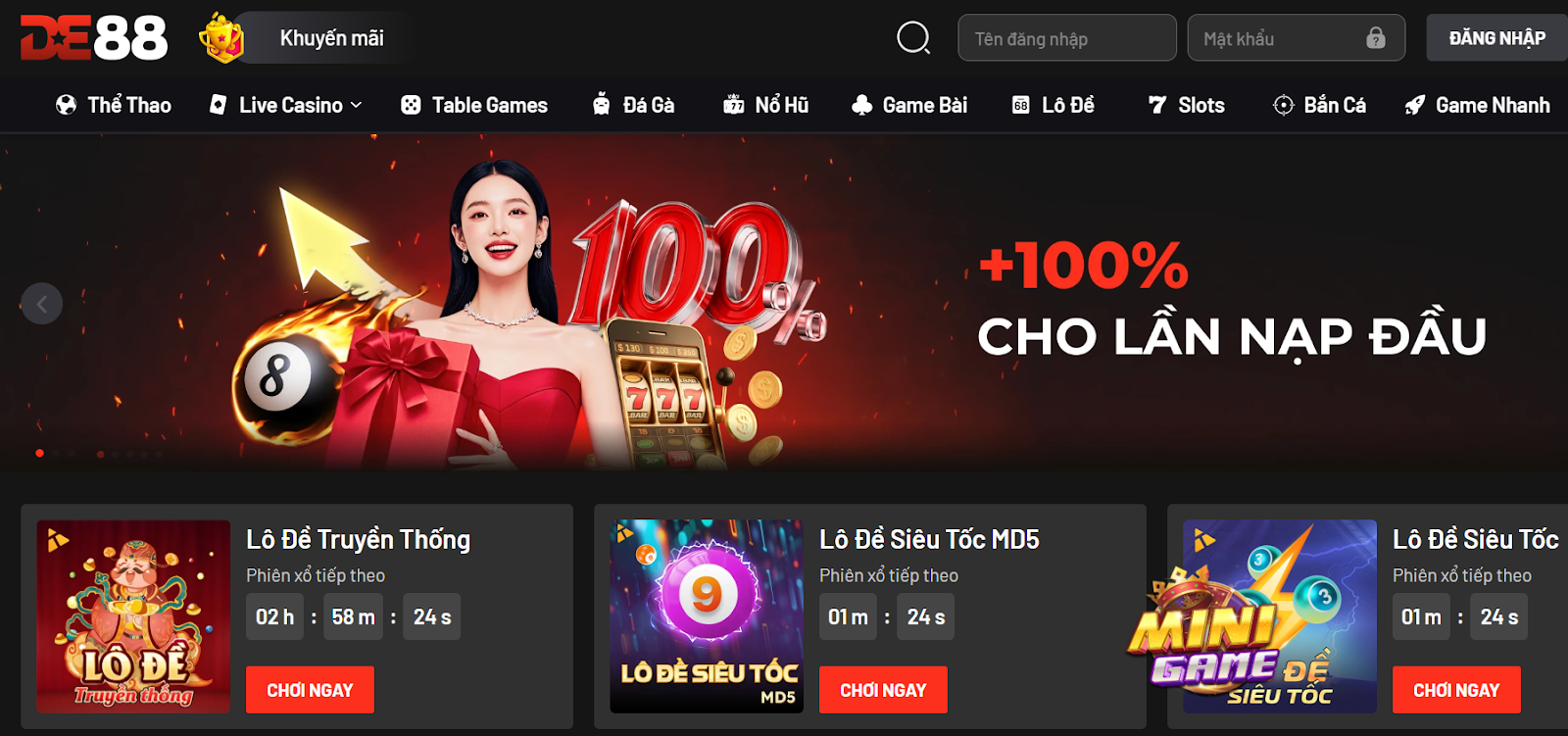The width and height of the screenshot is (1568, 736).
Task: Open the Nổ Hũ menu item
Action: 765,105
